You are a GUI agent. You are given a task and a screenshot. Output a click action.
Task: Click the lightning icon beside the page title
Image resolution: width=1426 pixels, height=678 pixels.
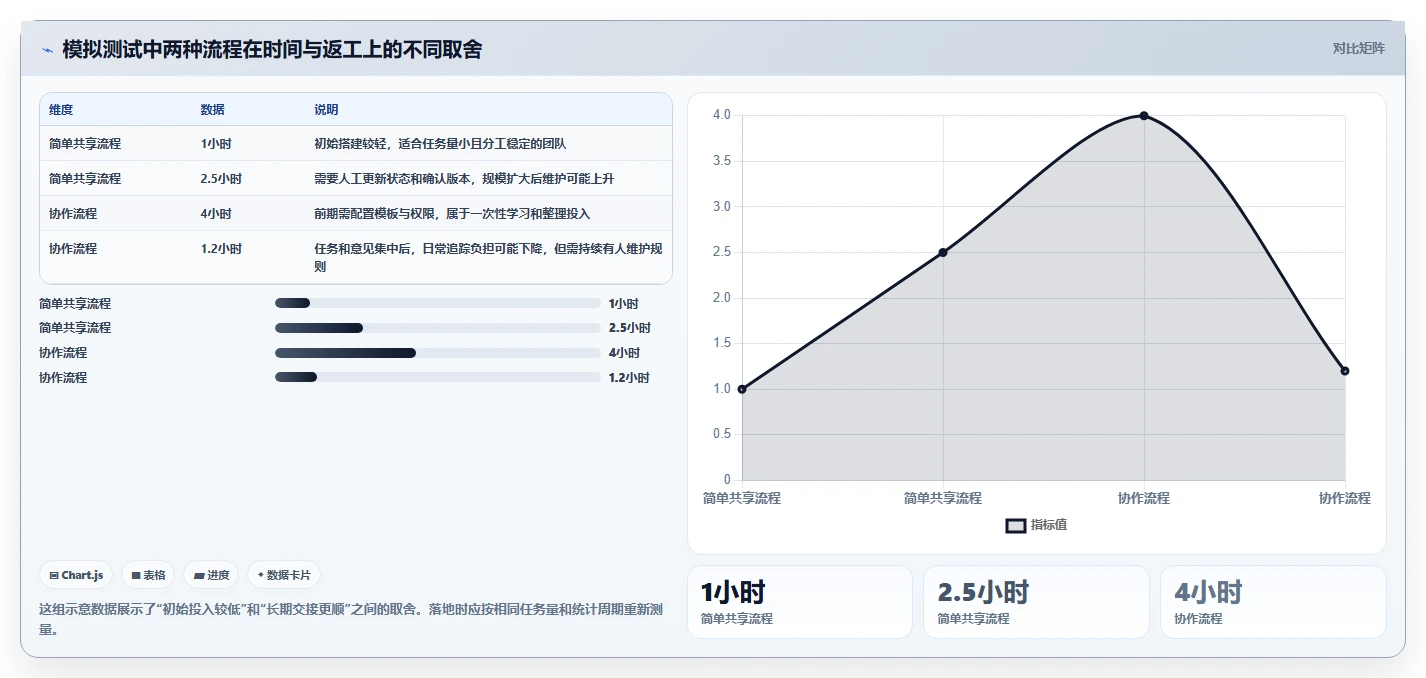47,50
